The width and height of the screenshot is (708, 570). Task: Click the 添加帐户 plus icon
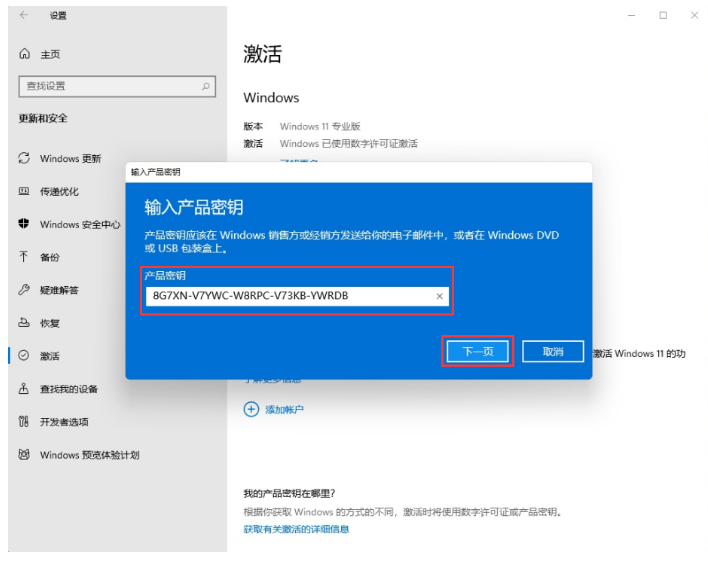tap(251, 409)
